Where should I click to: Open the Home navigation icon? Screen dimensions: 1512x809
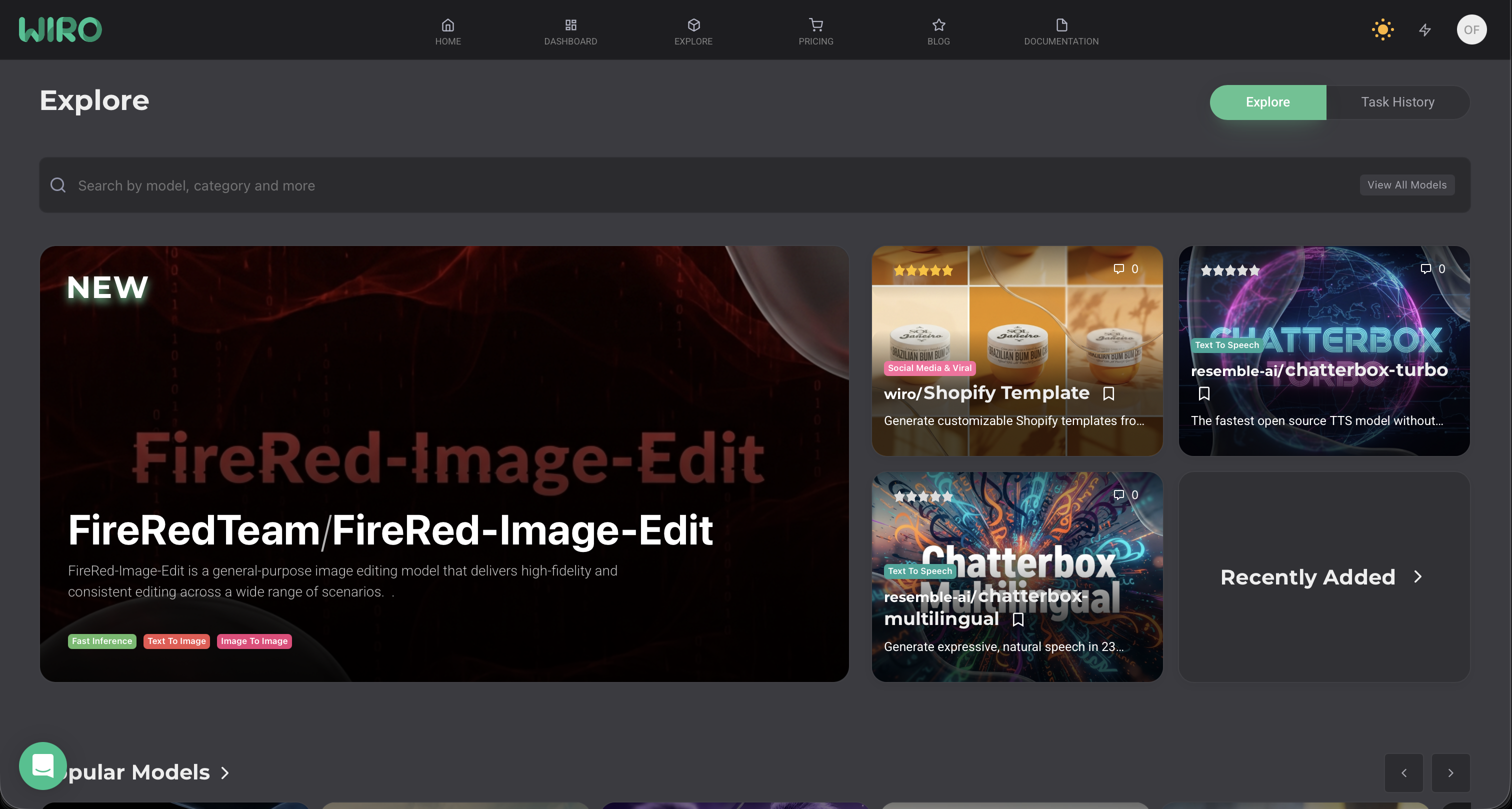pos(448,25)
